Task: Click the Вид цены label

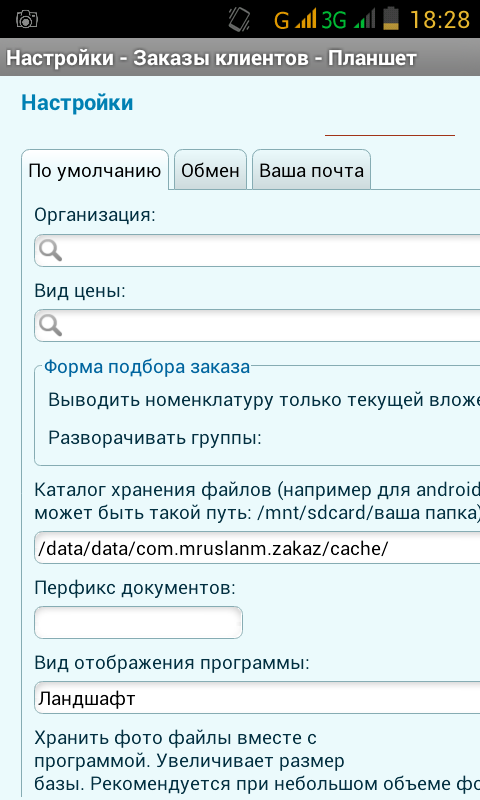Action: (80, 291)
